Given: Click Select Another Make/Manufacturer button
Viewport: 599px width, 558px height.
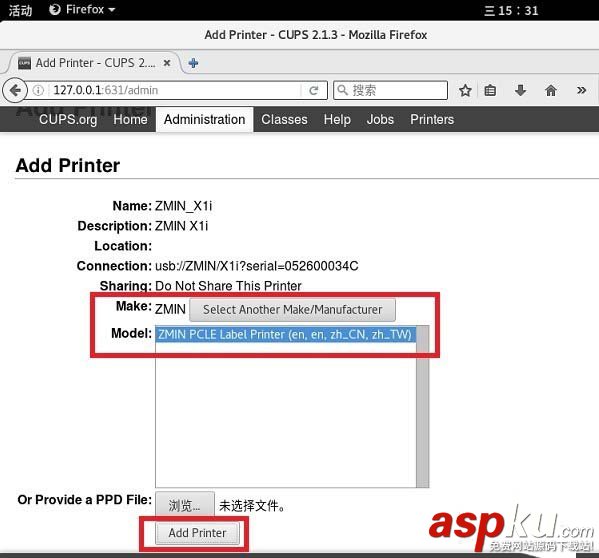Looking at the screenshot, I should pos(292,310).
